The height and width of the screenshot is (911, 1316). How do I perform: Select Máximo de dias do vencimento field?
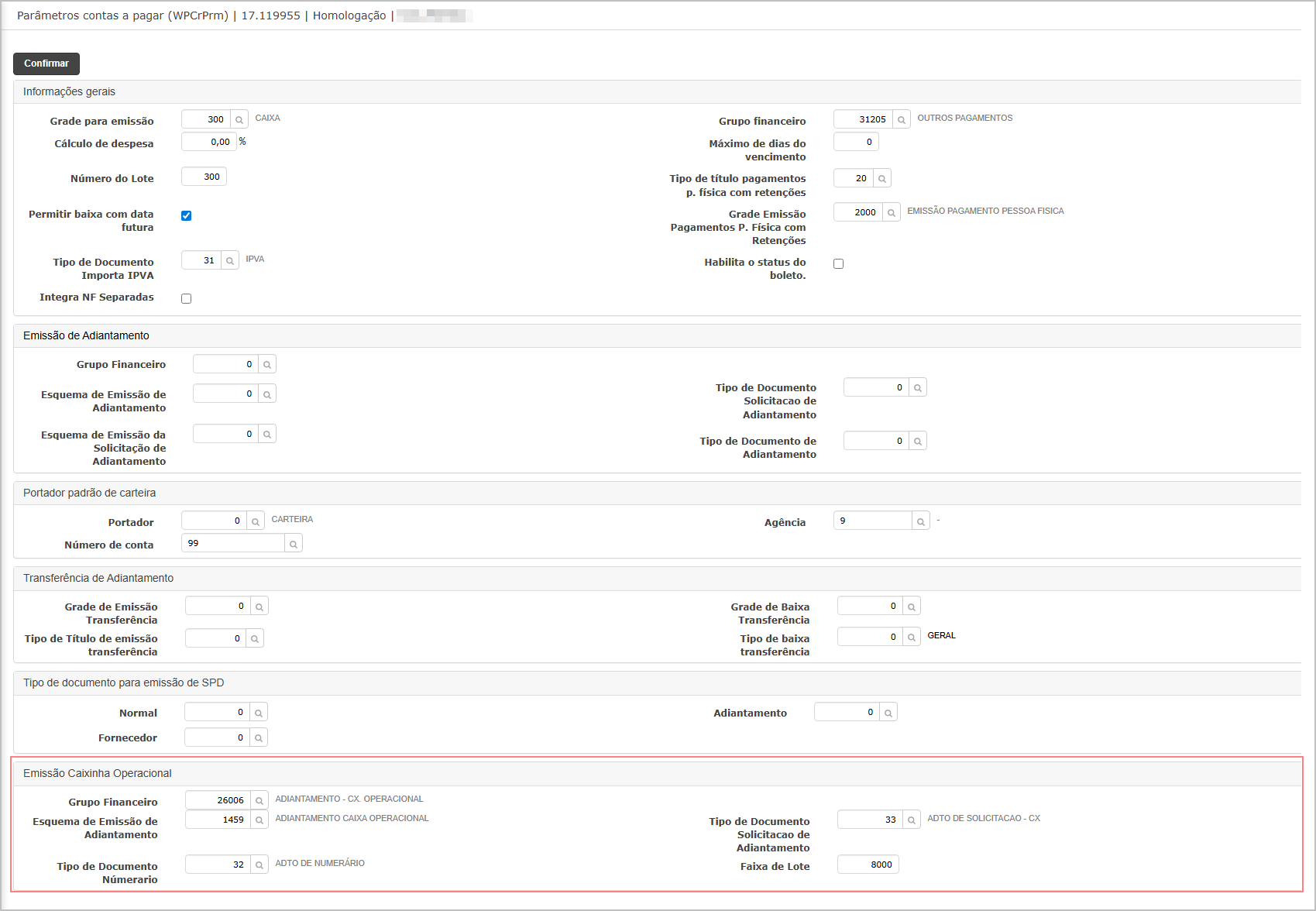[x=855, y=142]
